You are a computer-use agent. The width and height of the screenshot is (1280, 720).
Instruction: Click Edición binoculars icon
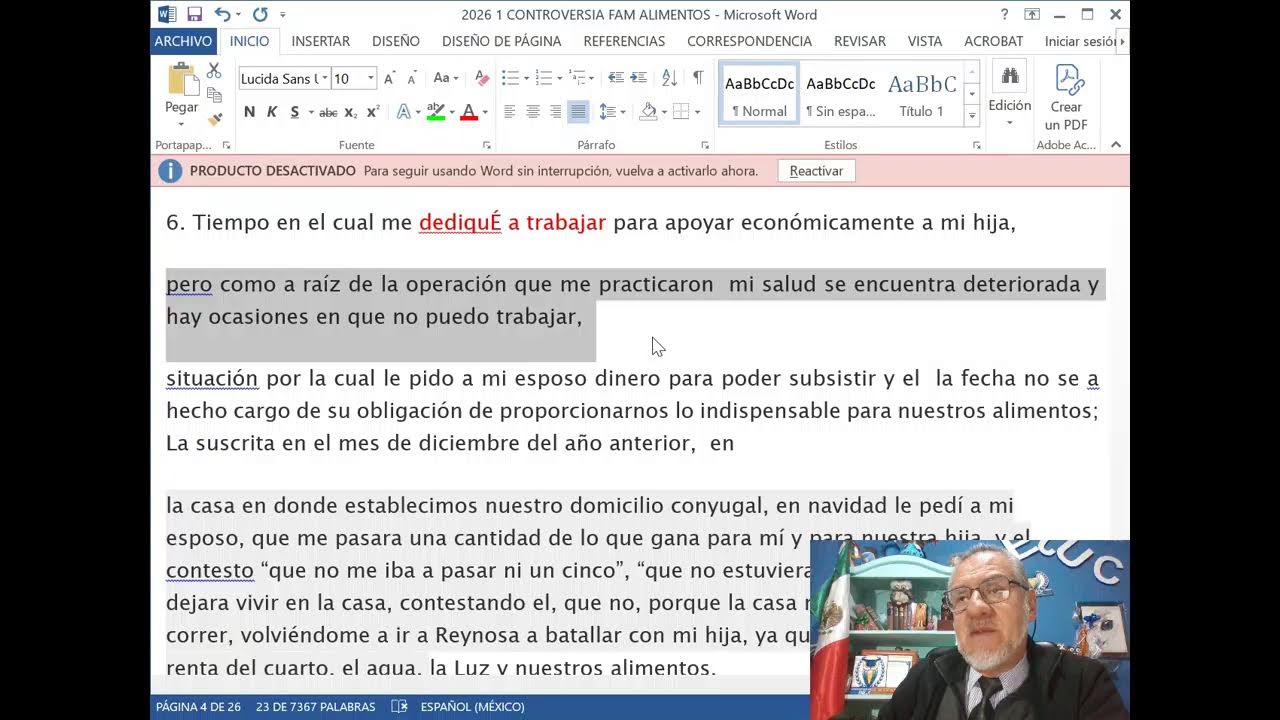(x=1010, y=76)
